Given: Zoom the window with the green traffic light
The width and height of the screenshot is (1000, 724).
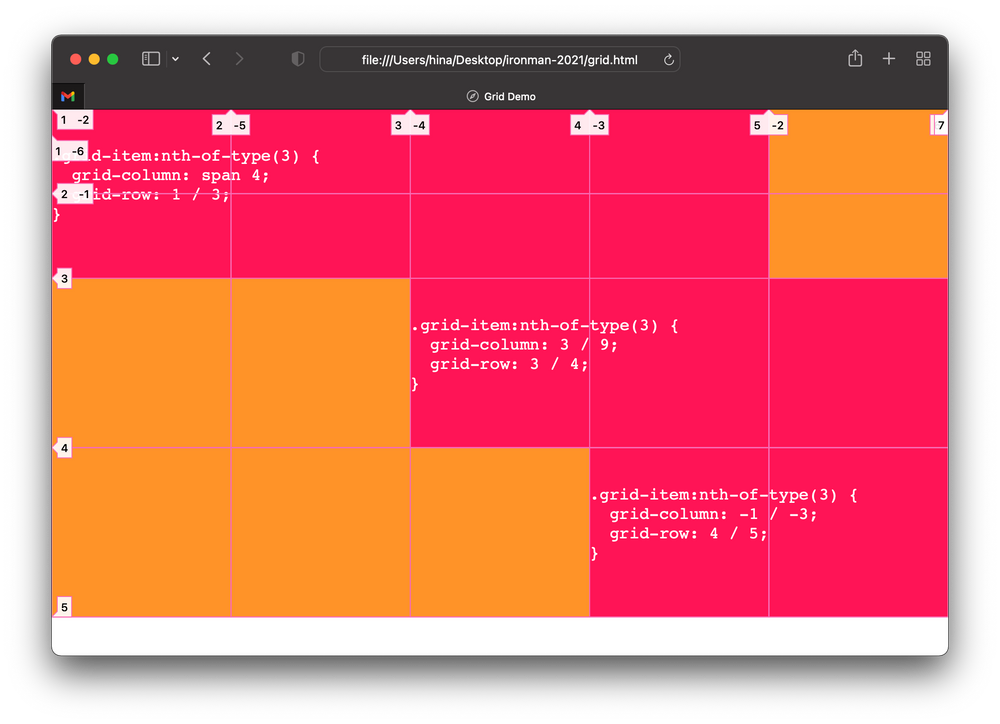Looking at the screenshot, I should click(111, 58).
